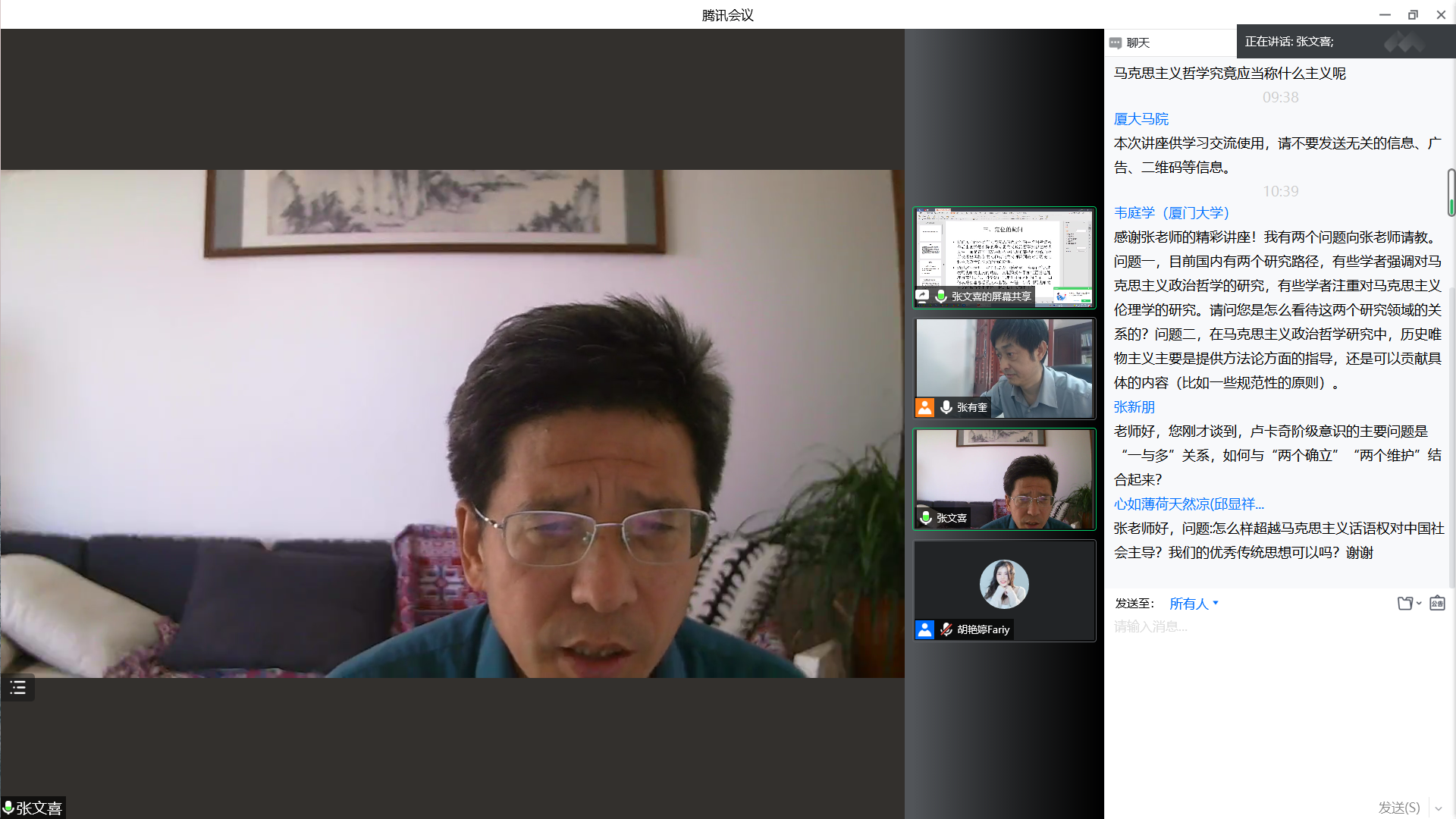Click the blue user icon on 胡艳婷Fariy's tile
The height and width of the screenshot is (819, 1456).
click(x=924, y=629)
